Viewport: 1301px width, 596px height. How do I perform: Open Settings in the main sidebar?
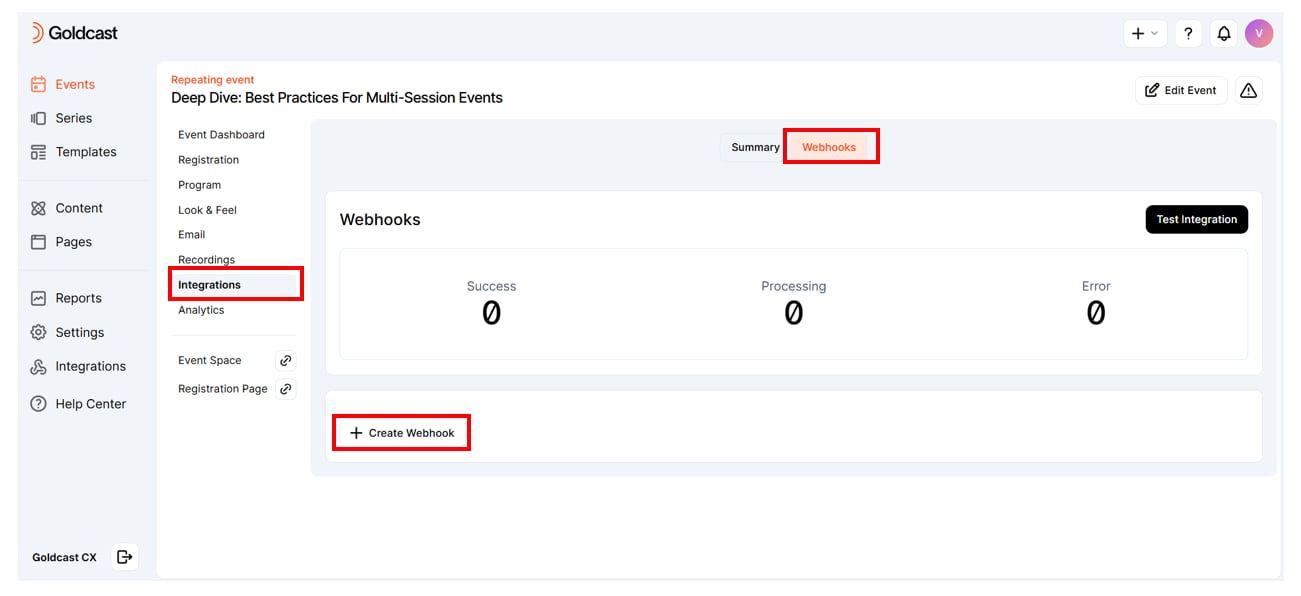point(67,332)
